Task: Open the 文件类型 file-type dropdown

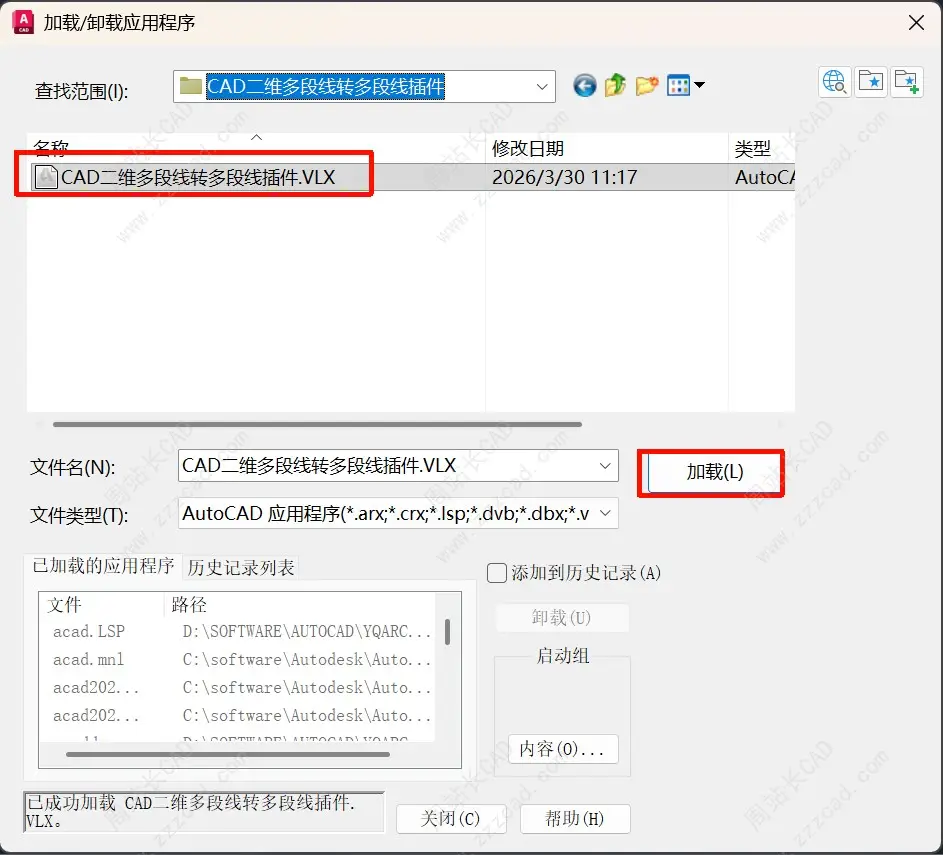Action: [603, 513]
